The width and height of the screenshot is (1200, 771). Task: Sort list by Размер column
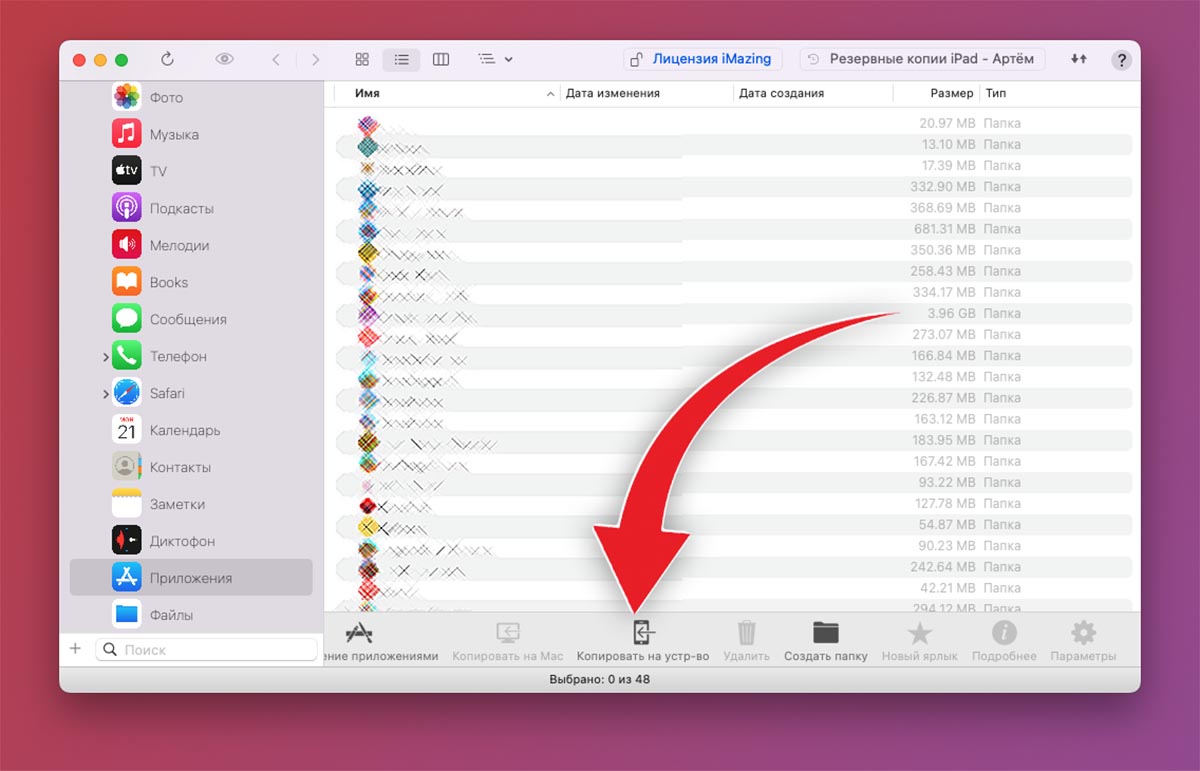[x=950, y=93]
